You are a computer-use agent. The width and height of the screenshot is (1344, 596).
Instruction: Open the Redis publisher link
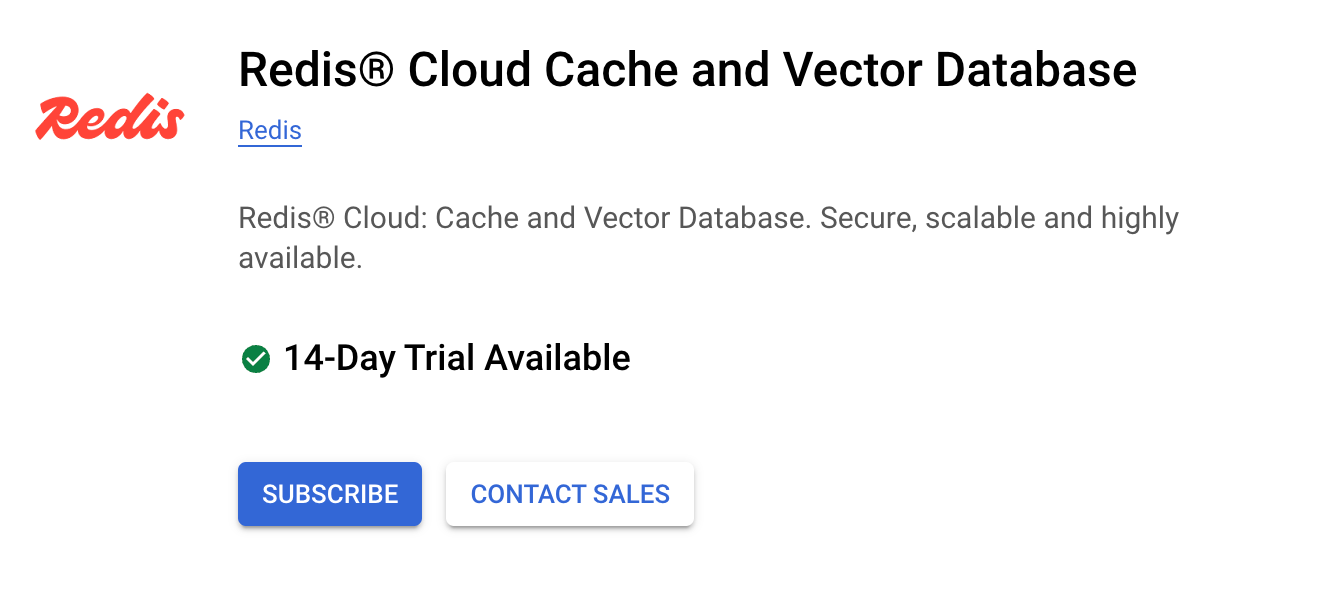(270, 131)
